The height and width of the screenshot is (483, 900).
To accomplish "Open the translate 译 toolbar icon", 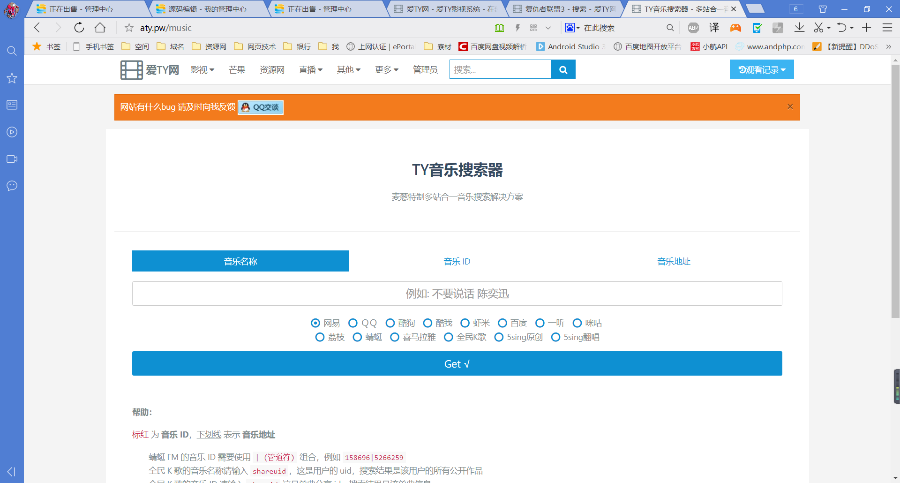I will point(714,28).
